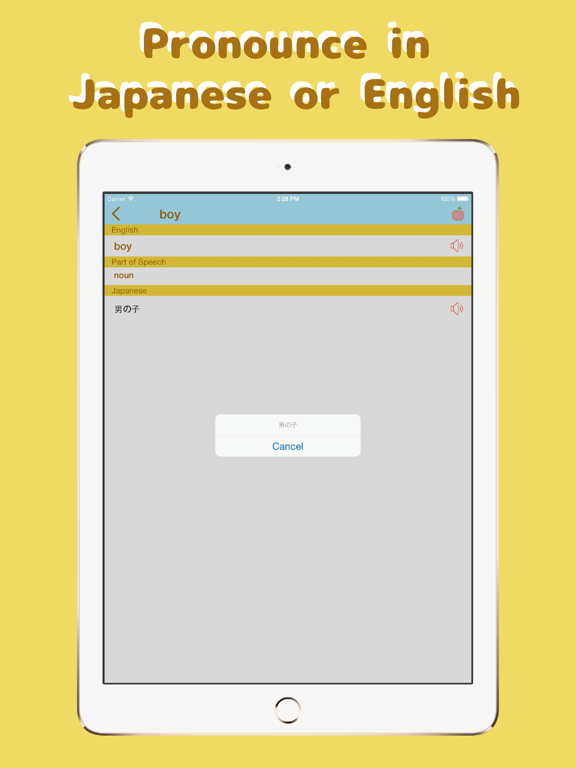This screenshot has width=576, height=768.
Task: Tap the 'English' section header
Action: click(x=288, y=230)
